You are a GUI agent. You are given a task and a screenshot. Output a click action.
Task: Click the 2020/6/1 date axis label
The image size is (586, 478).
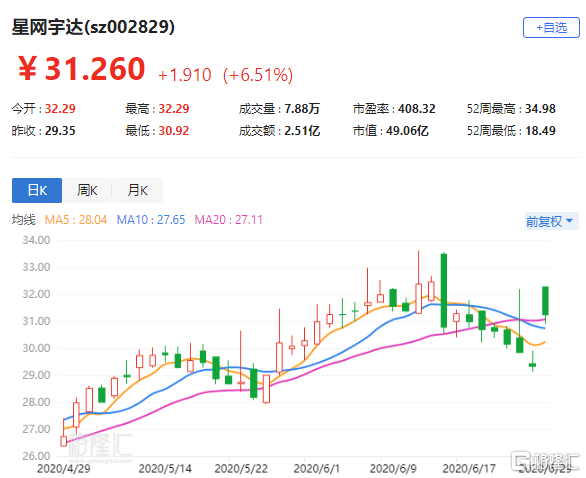[x=317, y=469]
